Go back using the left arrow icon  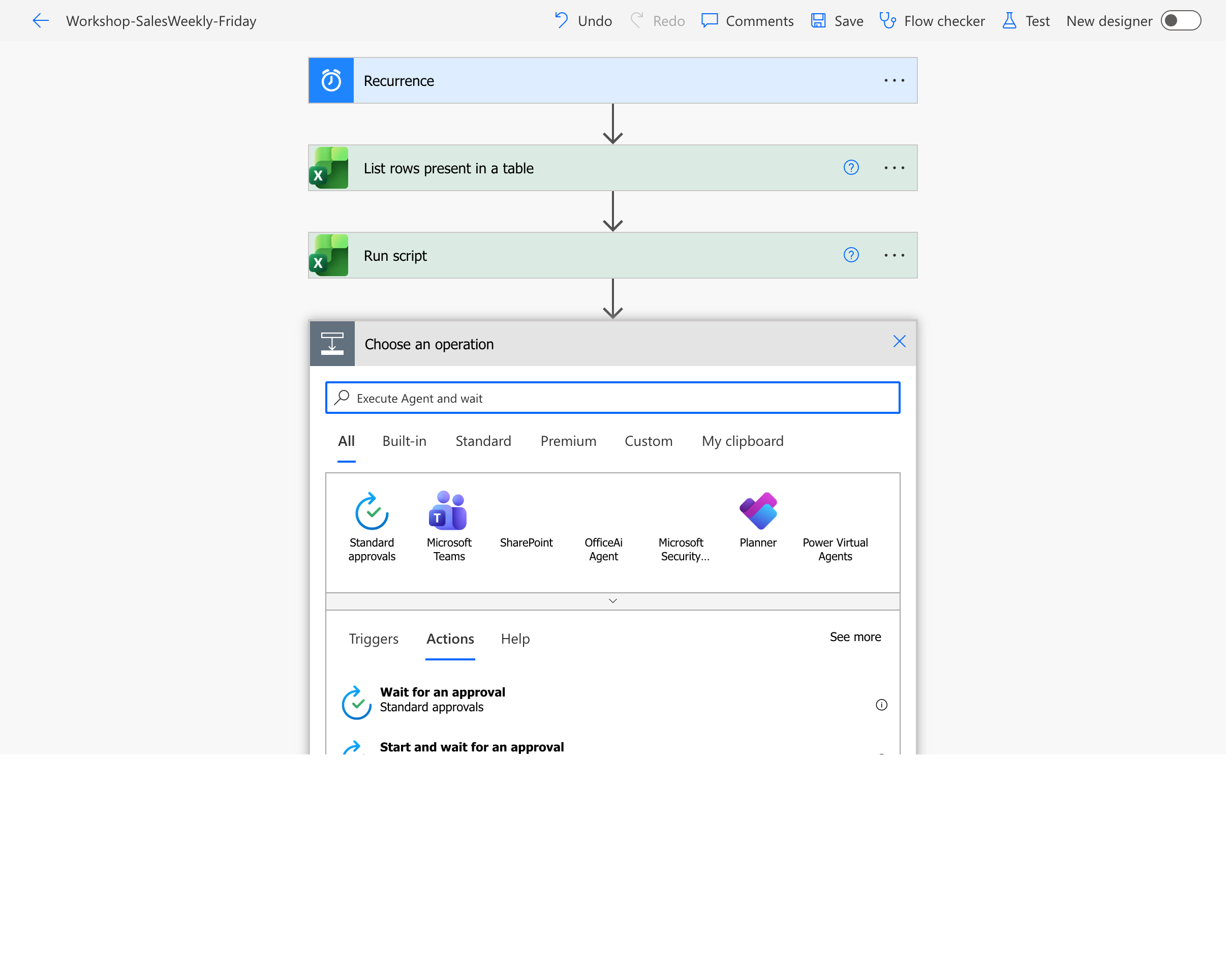(x=40, y=21)
